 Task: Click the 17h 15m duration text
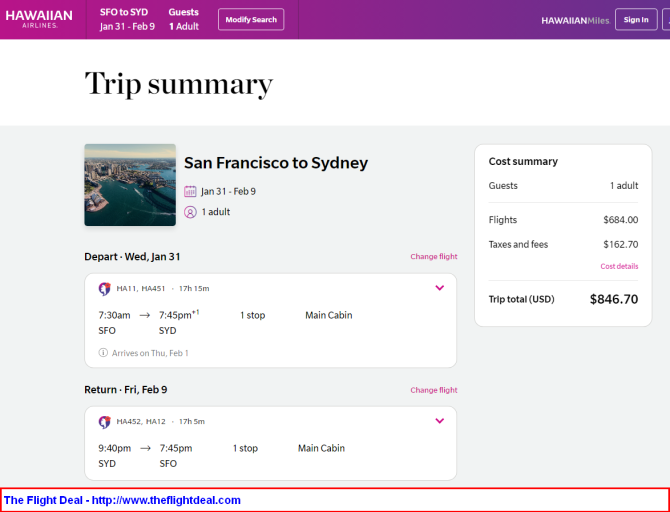(194, 288)
